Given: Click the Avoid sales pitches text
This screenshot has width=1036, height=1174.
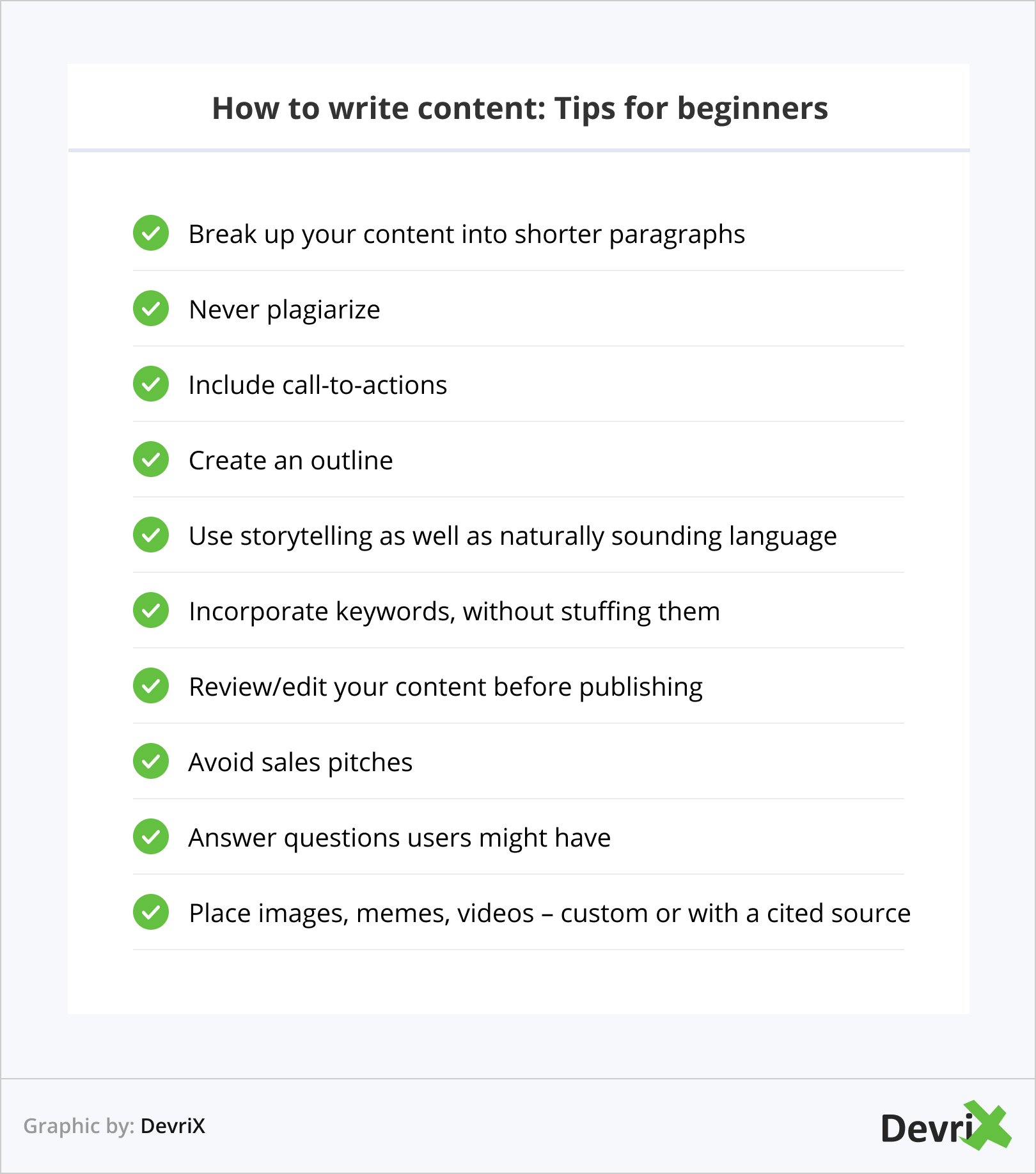Looking at the screenshot, I should [x=300, y=762].
